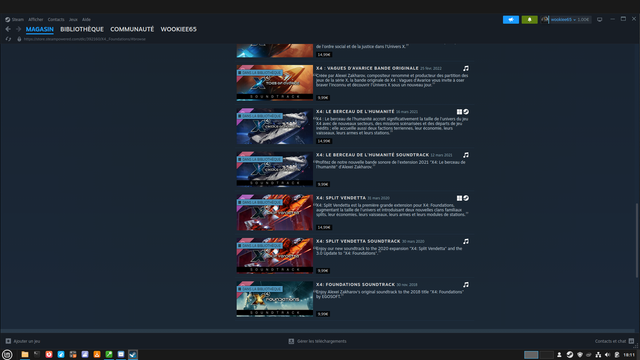This screenshot has height=360, width=640.
Task: Open X4: Le Berceau de l'Humanité title
Action: pyautogui.click(x=355, y=111)
